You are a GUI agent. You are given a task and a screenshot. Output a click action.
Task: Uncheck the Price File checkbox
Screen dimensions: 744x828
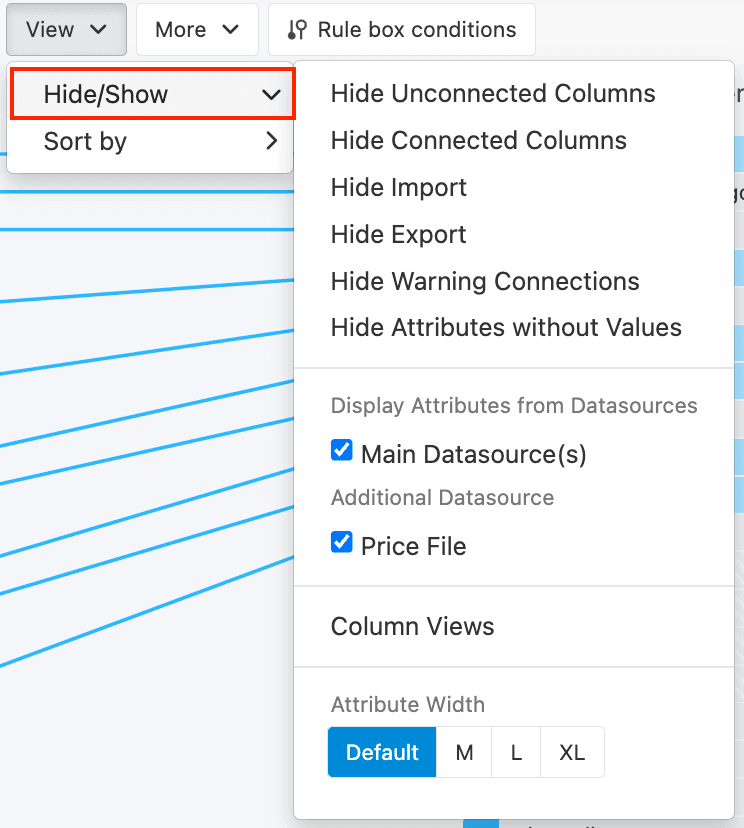tap(342, 544)
